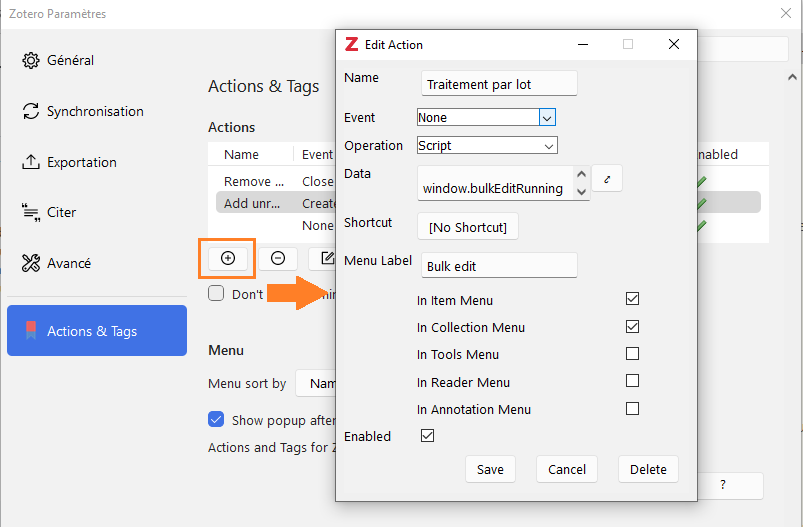Image resolution: width=803 pixels, height=527 pixels.
Task: Open the Menu sort by dropdown
Action: [x=316, y=383]
